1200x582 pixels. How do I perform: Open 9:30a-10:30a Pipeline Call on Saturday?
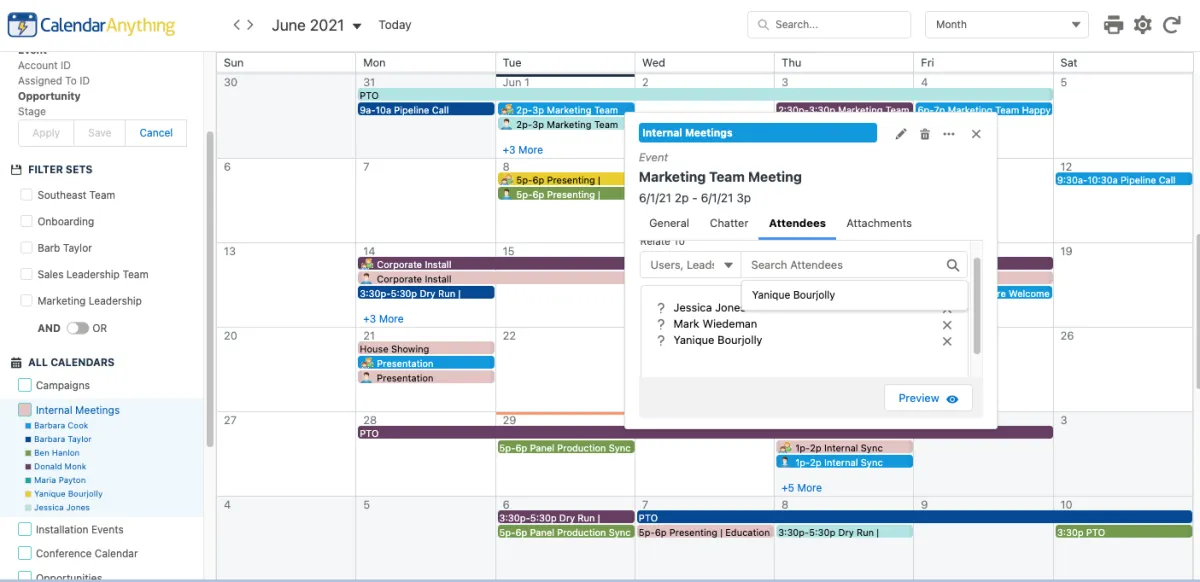tap(1124, 180)
